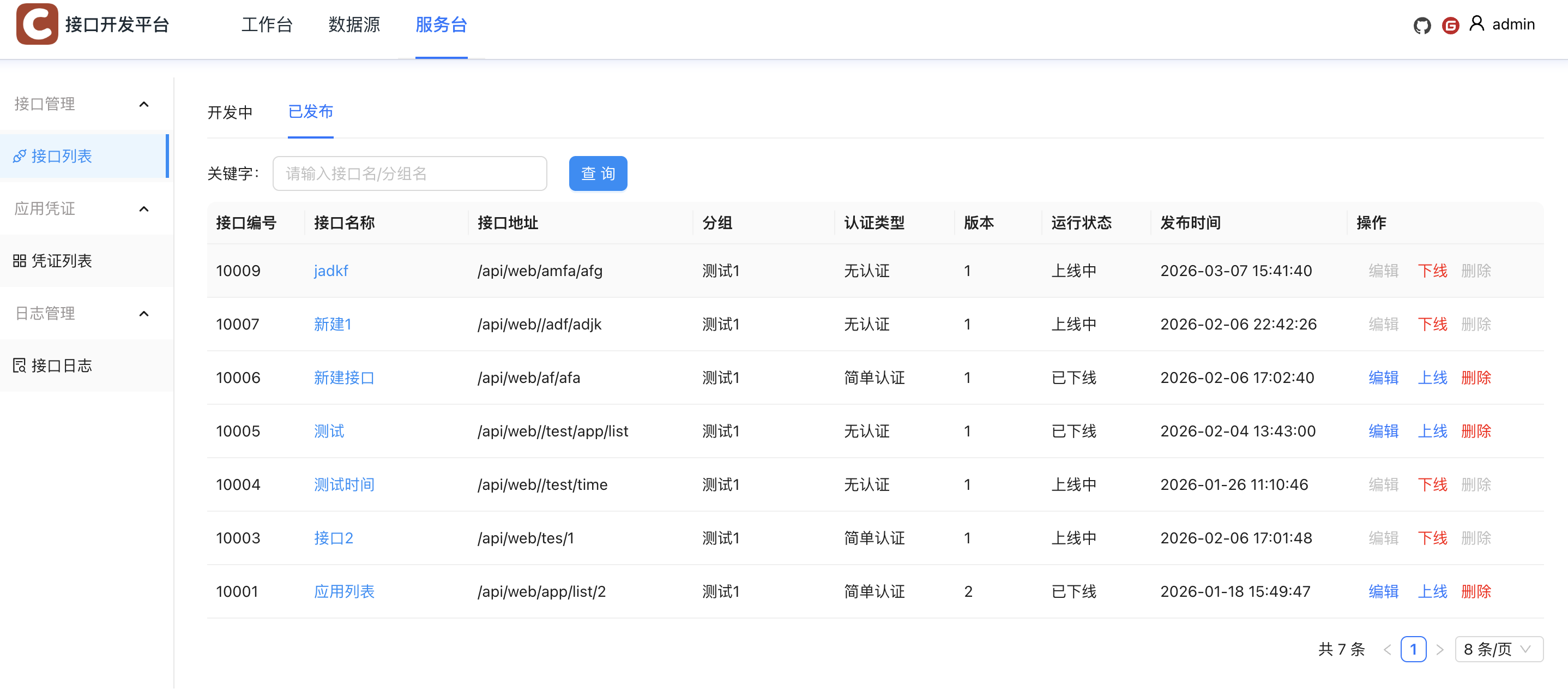
Task: Click 下线 for interface 10007
Action: (1432, 324)
